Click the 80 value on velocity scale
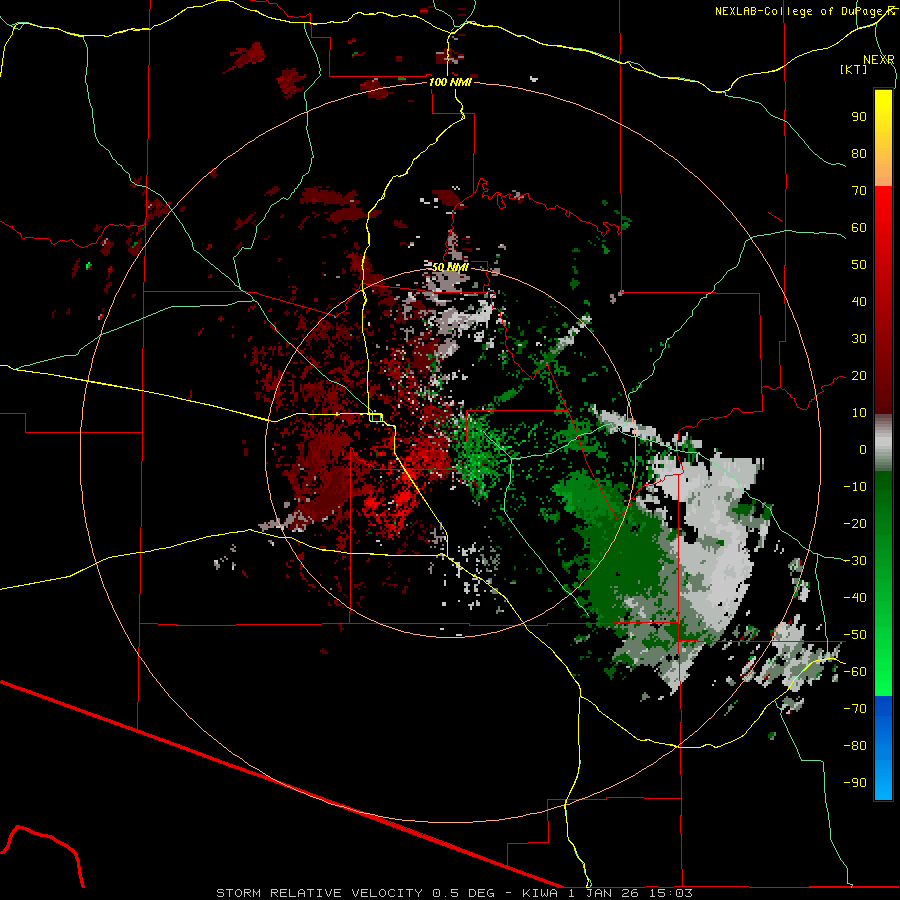The width and height of the screenshot is (900, 900). pyautogui.click(x=859, y=153)
